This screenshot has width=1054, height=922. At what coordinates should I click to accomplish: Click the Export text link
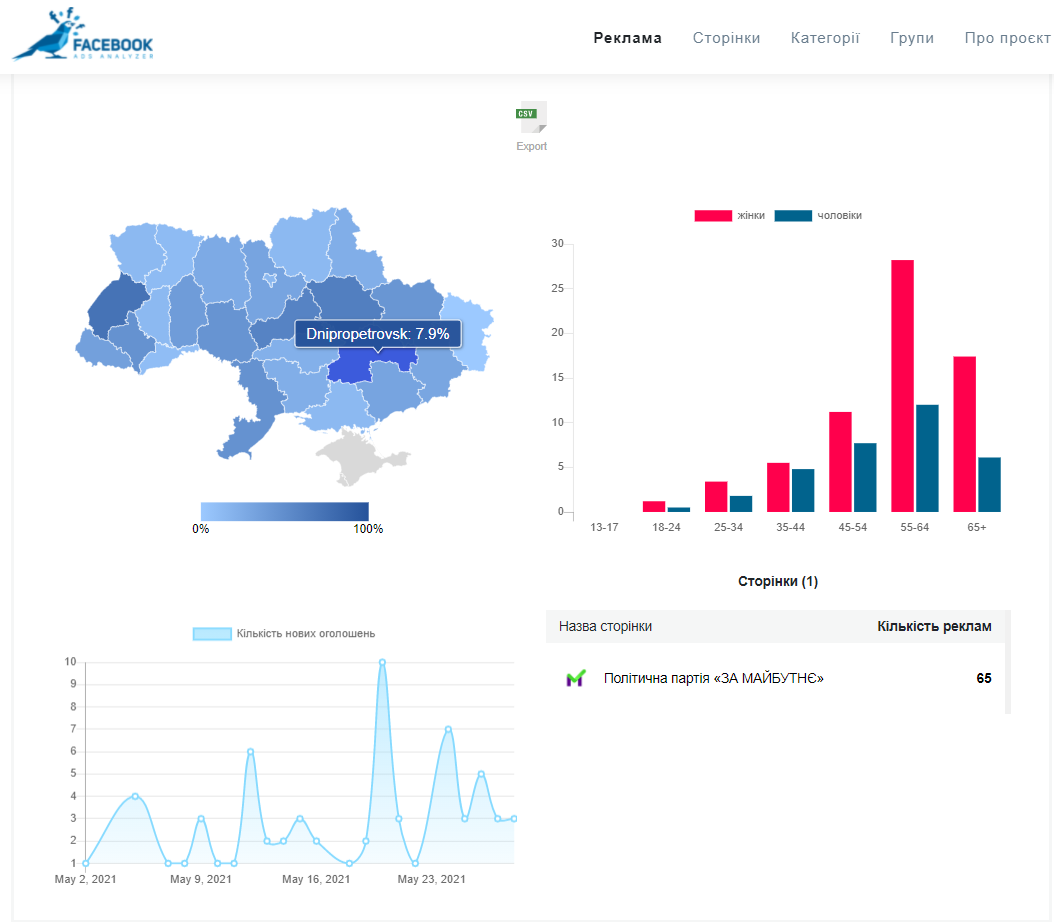(x=531, y=147)
